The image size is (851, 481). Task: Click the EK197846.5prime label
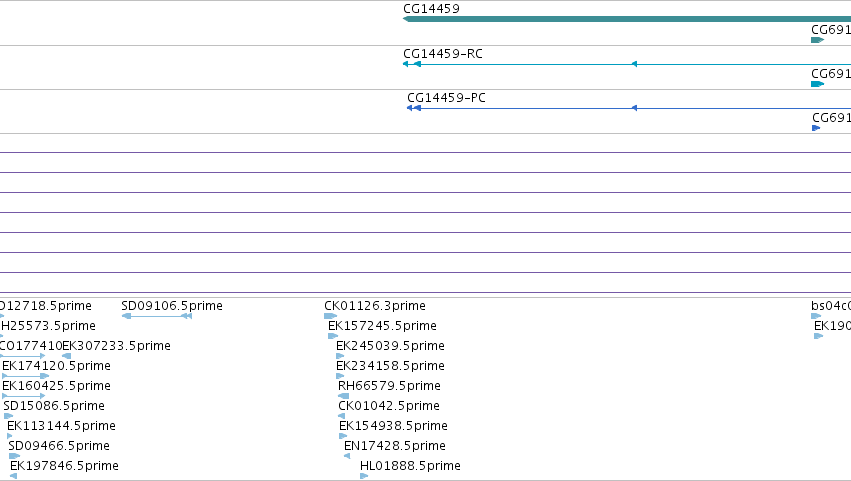65,466
